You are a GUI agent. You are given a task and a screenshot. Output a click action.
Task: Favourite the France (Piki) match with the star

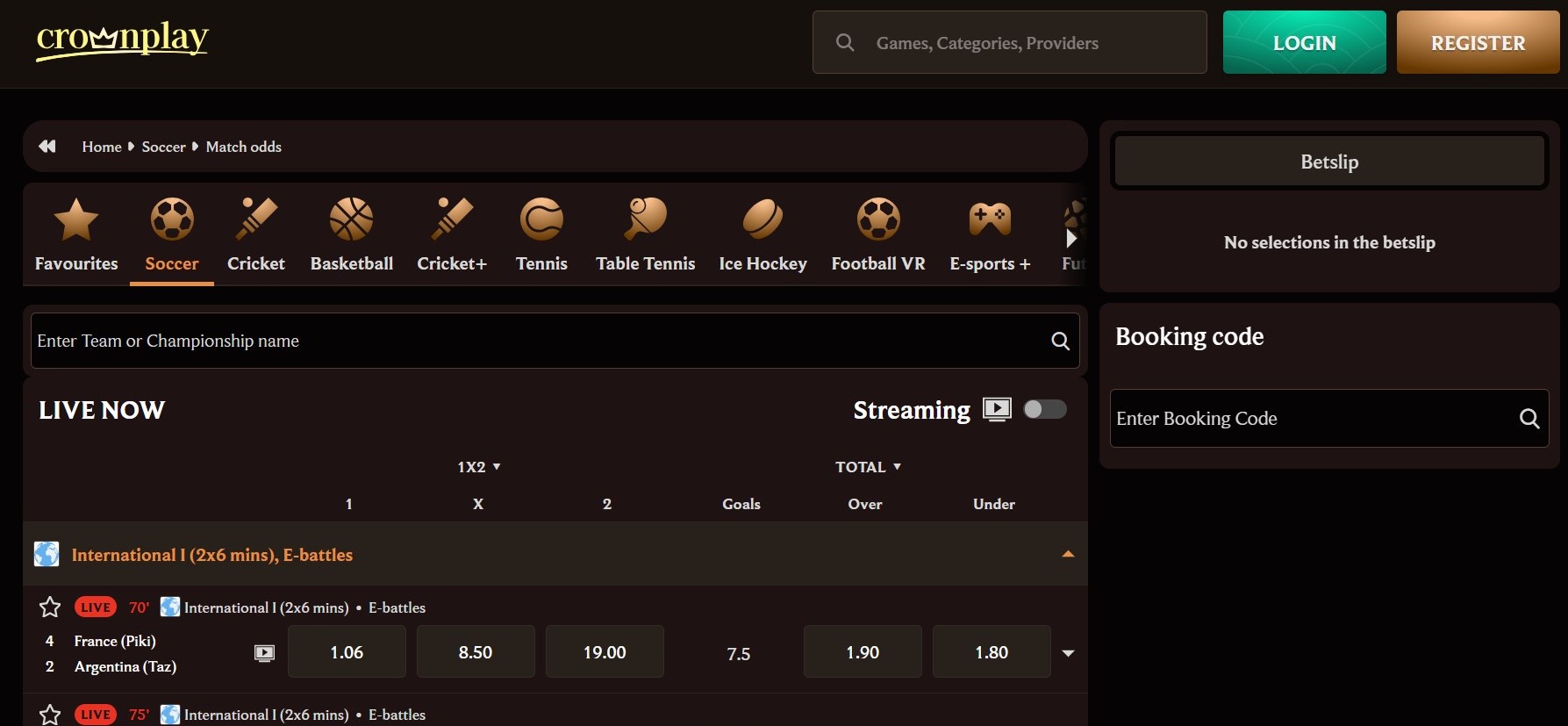pos(50,607)
